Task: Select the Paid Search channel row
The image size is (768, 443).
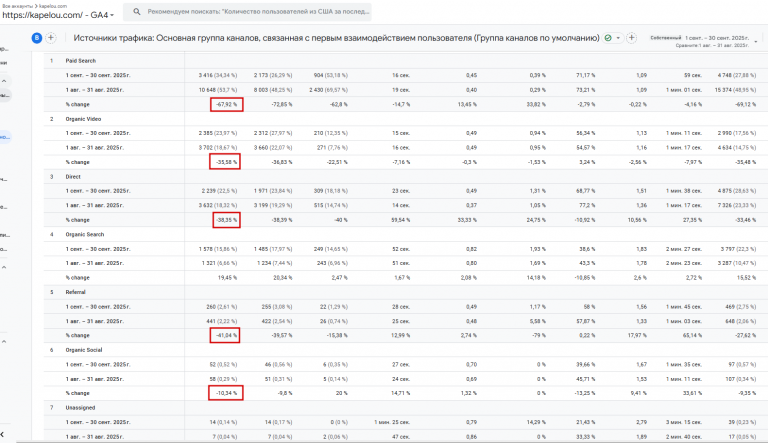Action: tap(81, 61)
